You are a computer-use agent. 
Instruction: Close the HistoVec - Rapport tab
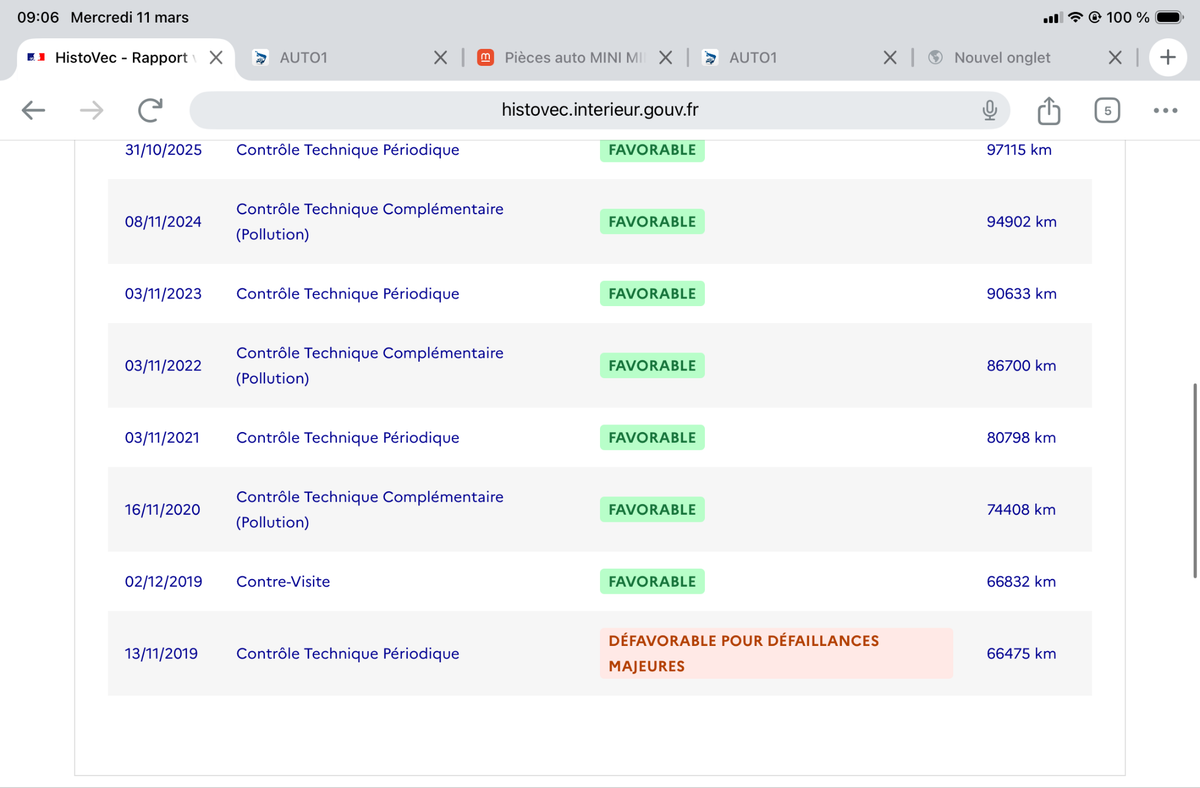216,58
